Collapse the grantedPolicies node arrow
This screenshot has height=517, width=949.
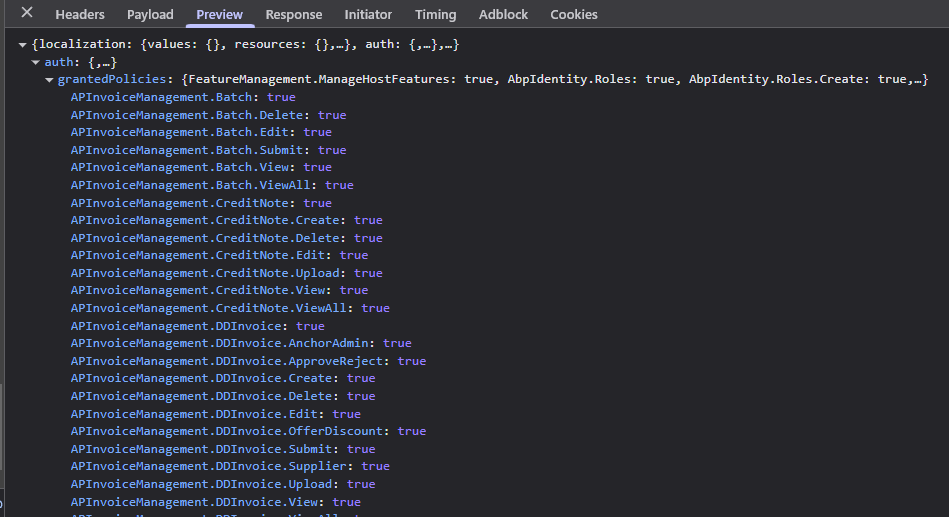(x=49, y=80)
